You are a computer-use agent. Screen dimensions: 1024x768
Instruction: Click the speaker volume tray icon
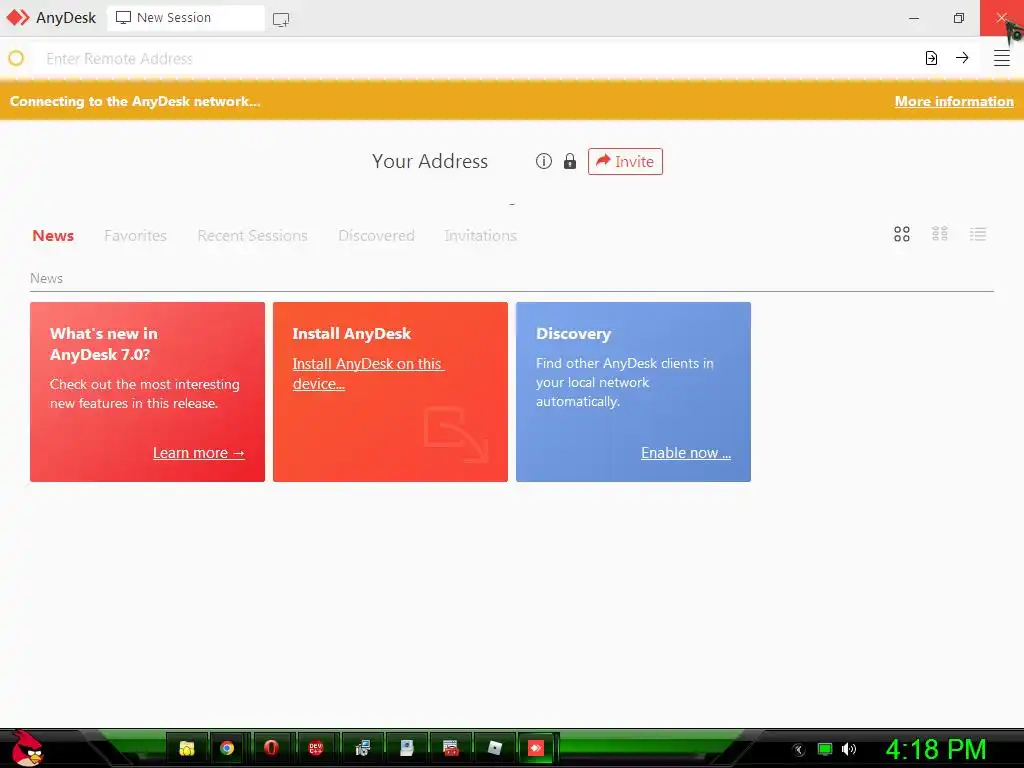click(x=849, y=749)
